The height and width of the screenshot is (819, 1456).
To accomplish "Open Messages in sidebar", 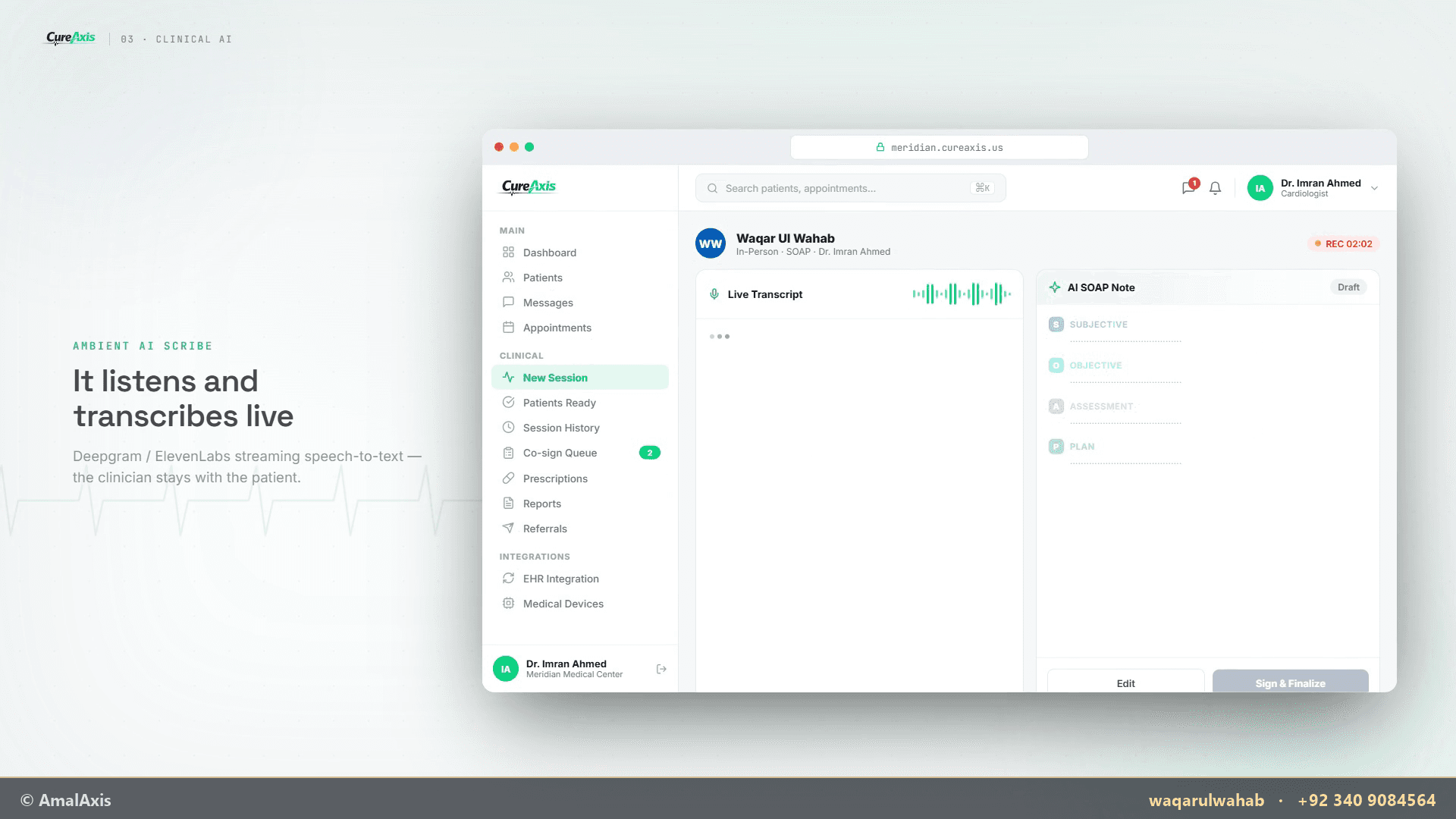I will [580, 303].
